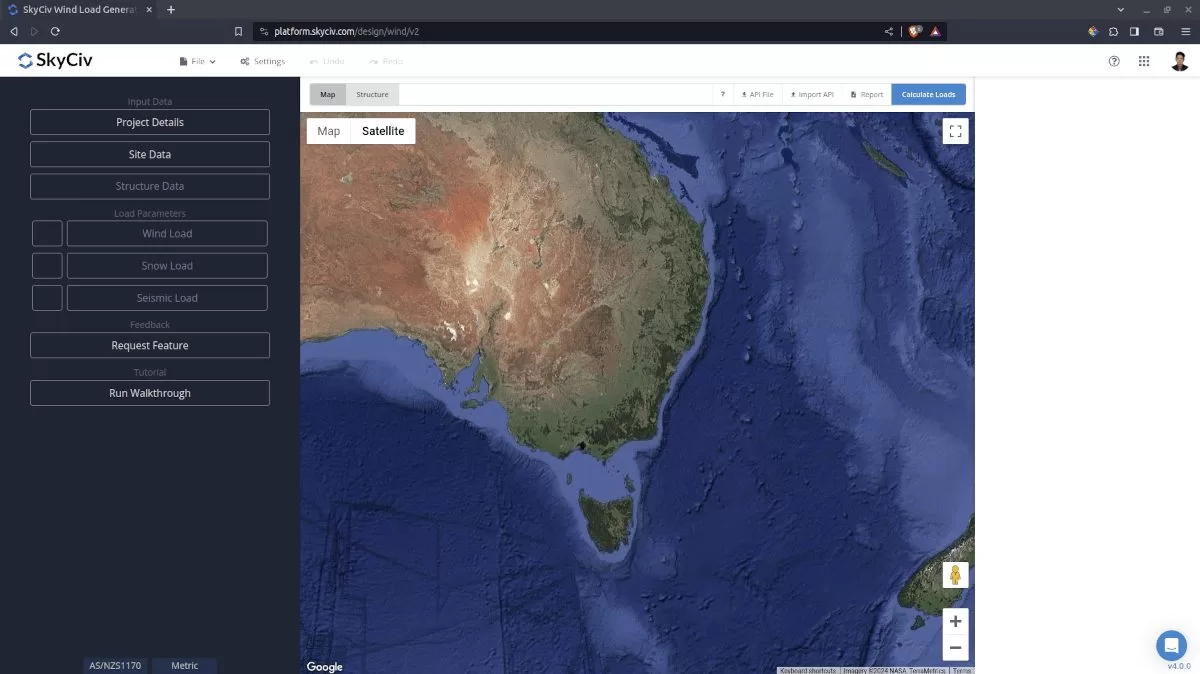
Task: Expand the map to fullscreen view
Action: coord(955,130)
